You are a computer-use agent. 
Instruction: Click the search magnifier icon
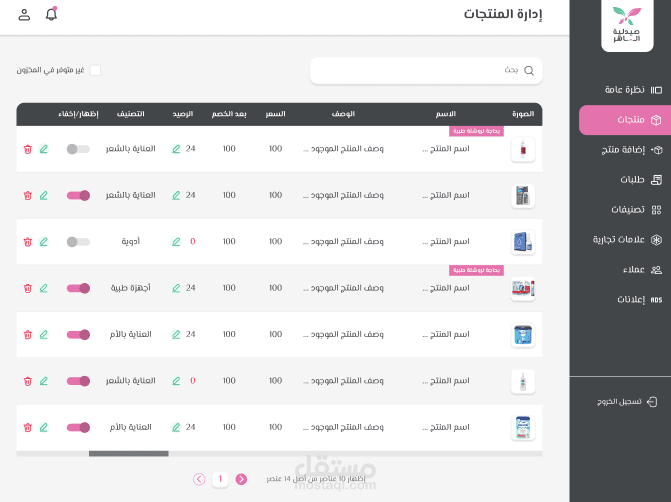tap(529, 71)
